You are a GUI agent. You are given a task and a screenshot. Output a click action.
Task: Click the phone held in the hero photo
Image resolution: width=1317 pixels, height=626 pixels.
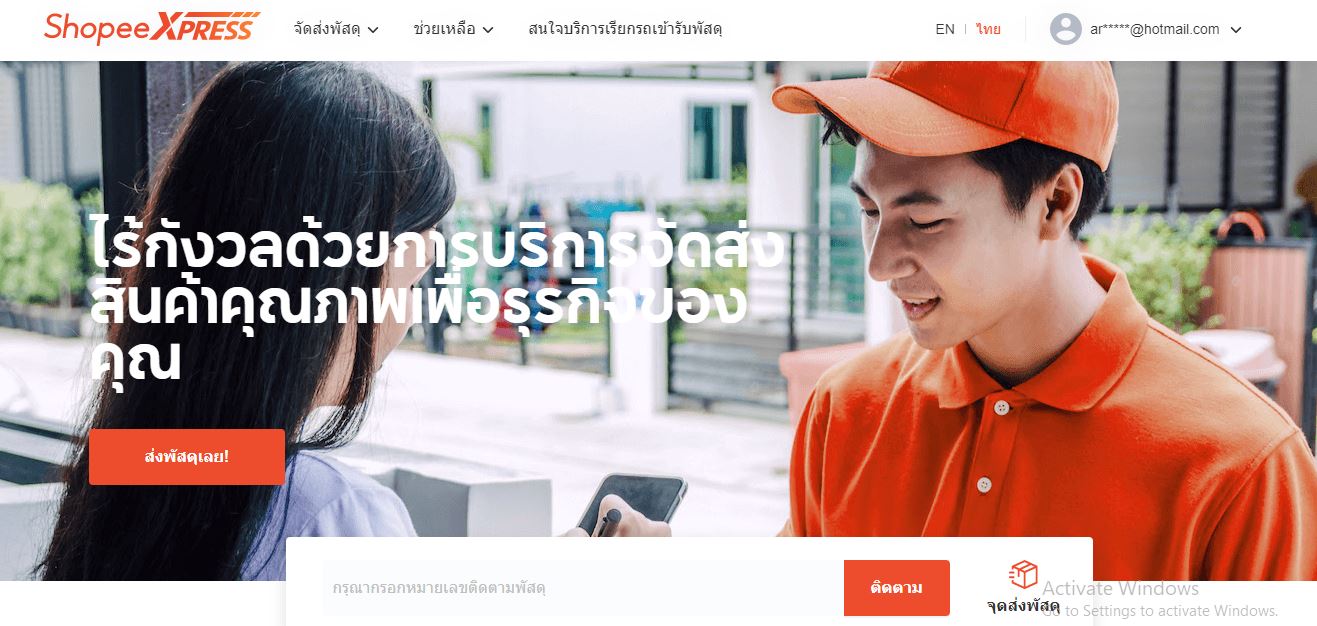click(632, 505)
